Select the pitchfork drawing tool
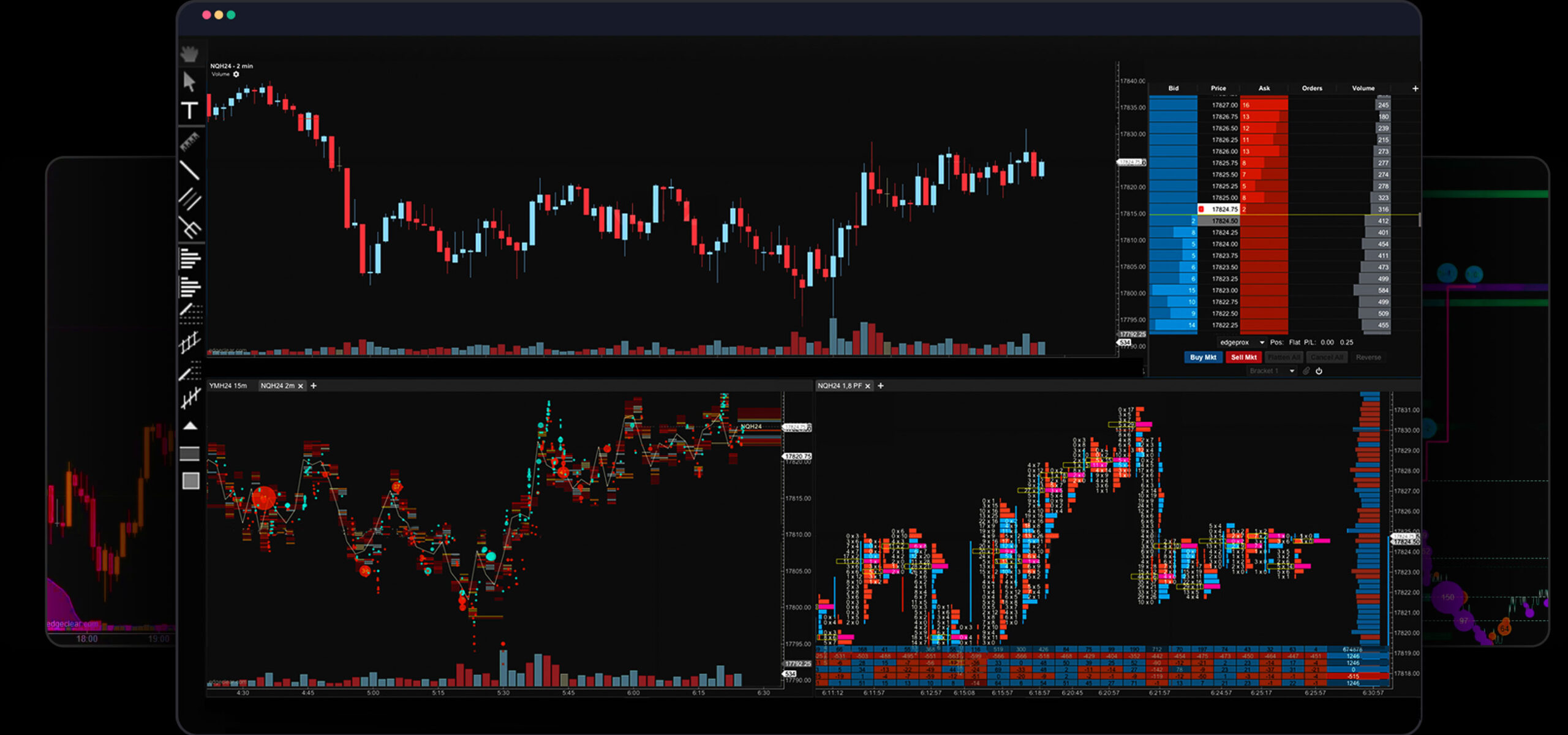The image size is (1568, 735). 190,227
